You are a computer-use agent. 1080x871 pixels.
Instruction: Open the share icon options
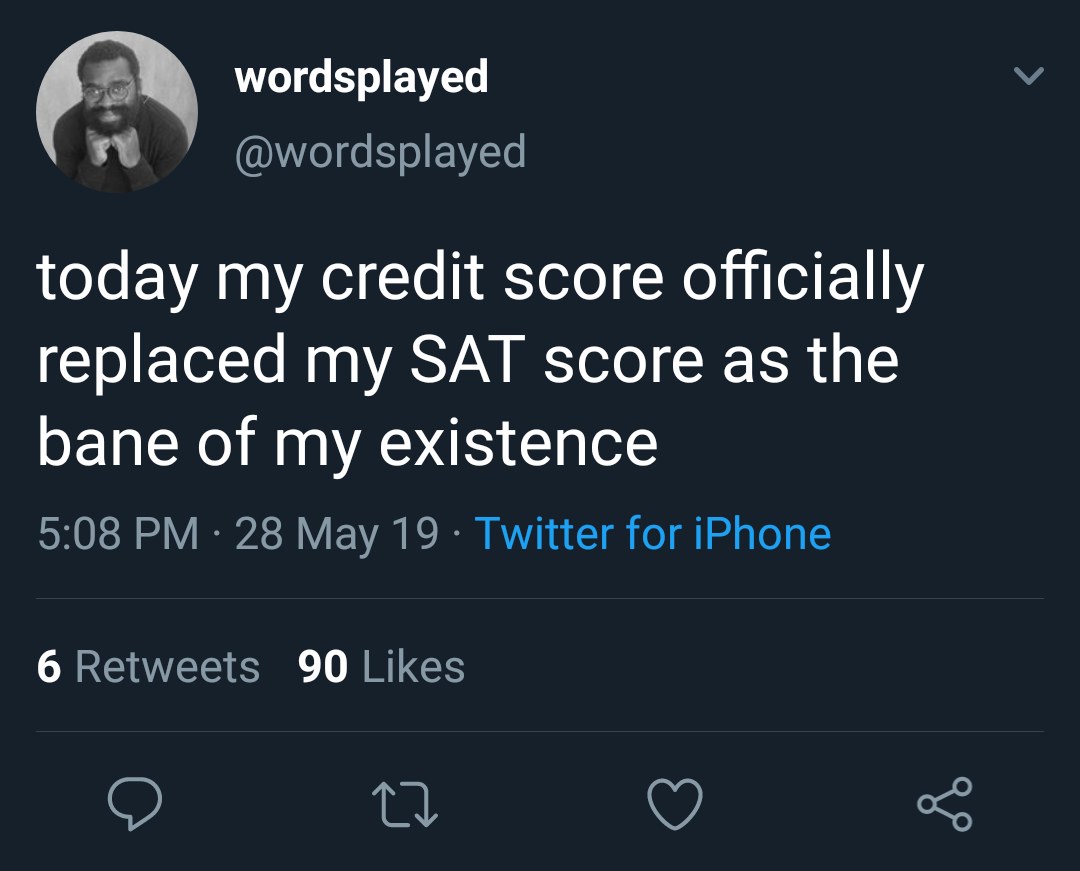[944, 804]
